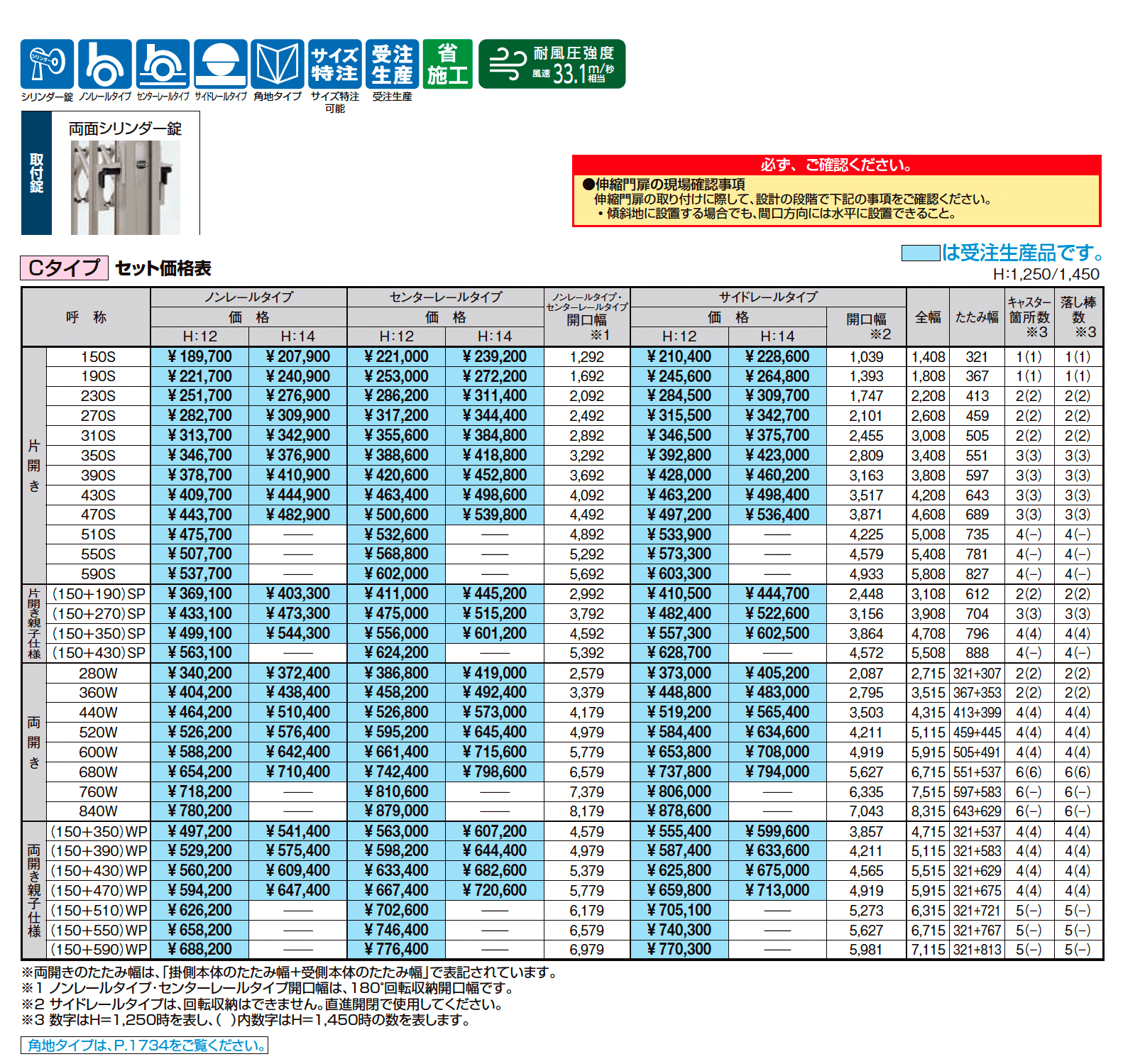This screenshot has width=1123, height=1064.
Task: Click the シリンダー錠 cylinder lock icon
Action: [47, 64]
